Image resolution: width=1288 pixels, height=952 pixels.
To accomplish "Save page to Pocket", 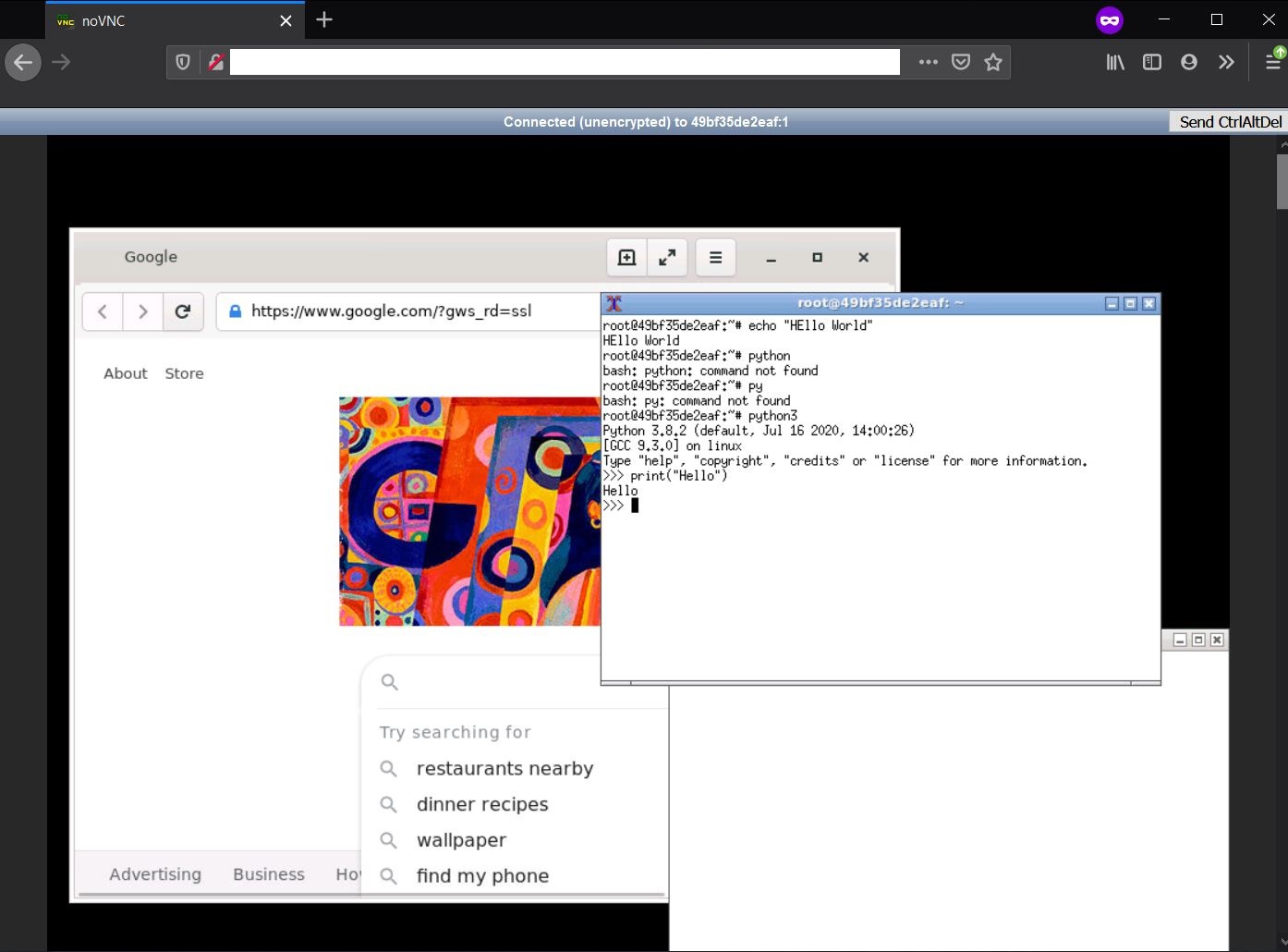I will coord(961,62).
